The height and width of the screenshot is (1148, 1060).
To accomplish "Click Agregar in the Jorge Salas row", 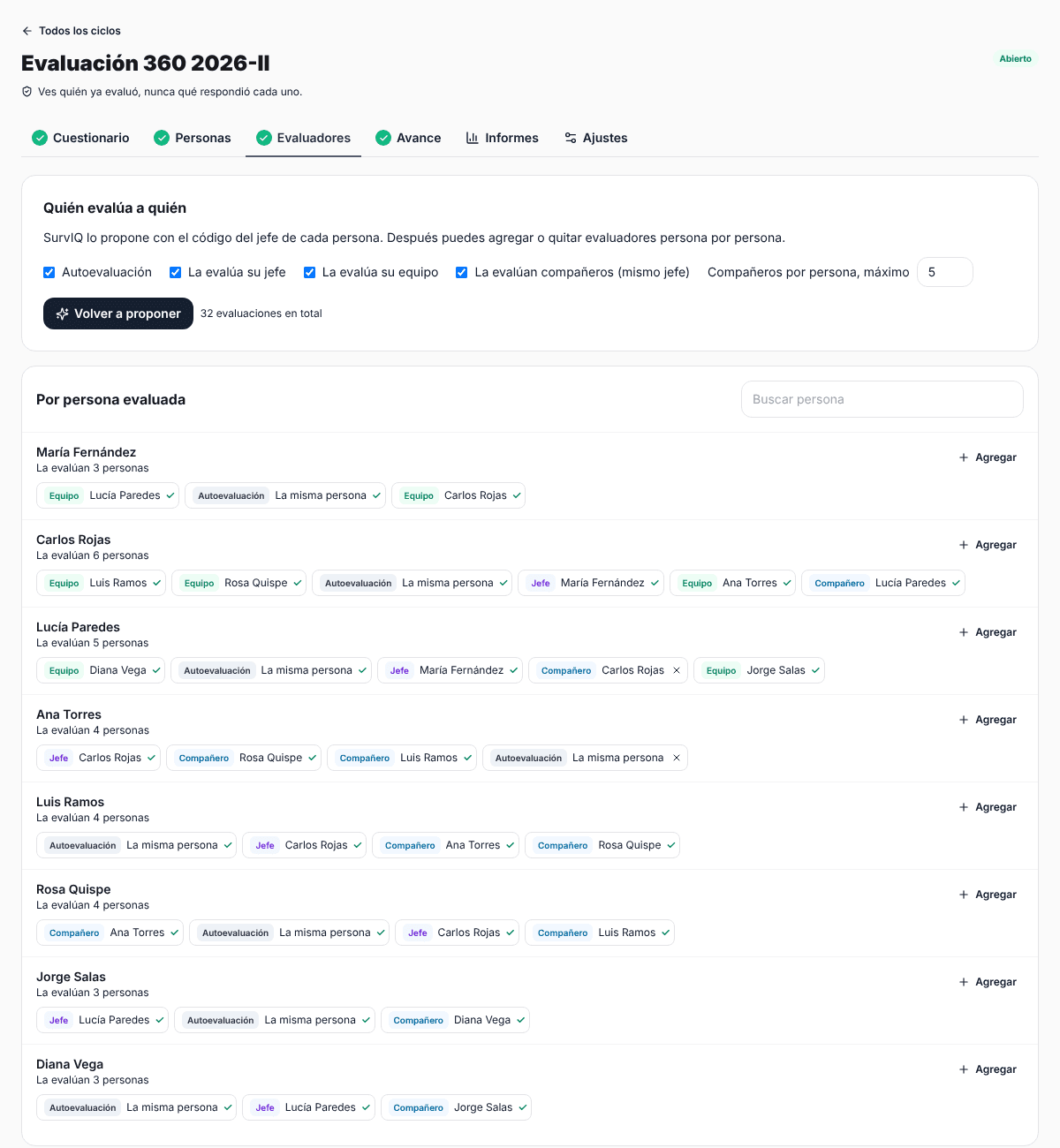I will pos(988,982).
